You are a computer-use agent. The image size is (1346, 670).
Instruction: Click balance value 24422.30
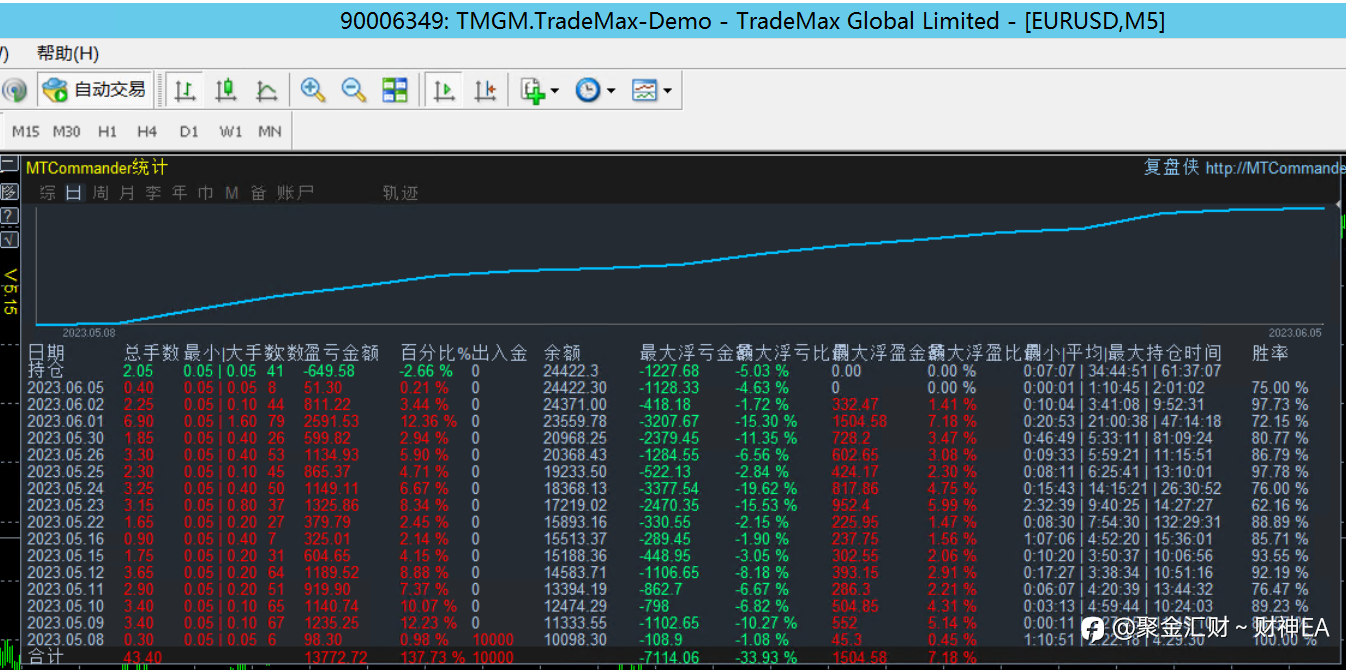[575, 388]
